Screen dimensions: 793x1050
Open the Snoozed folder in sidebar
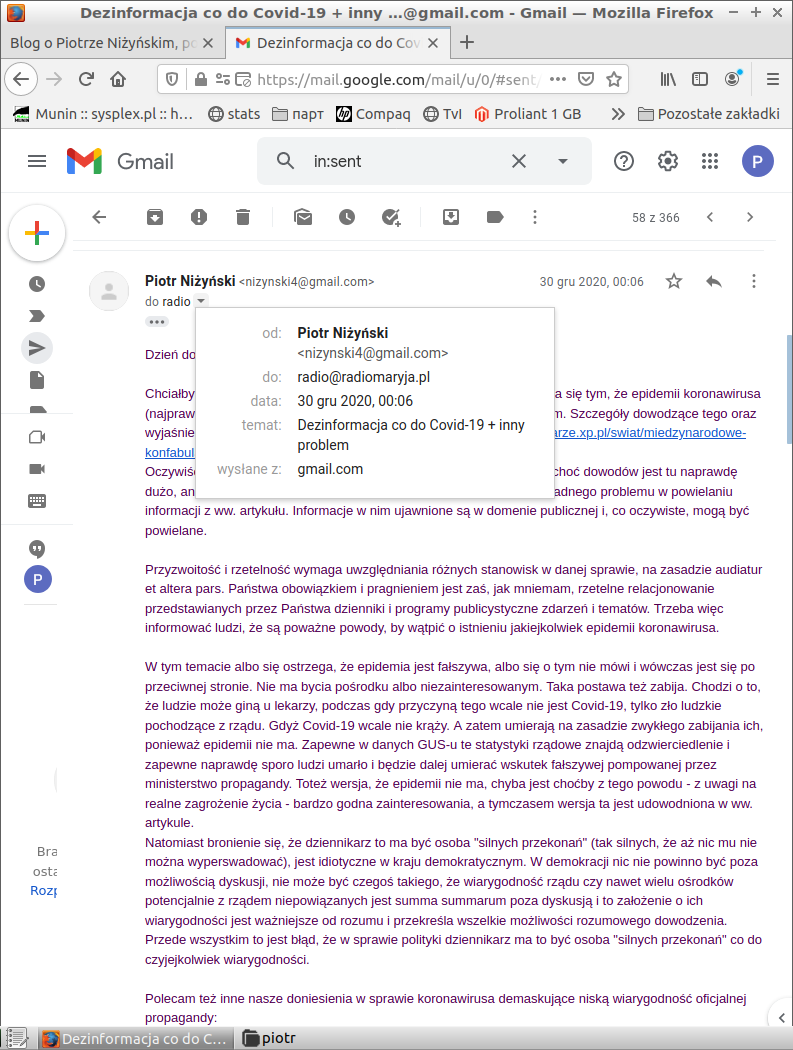(x=37, y=284)
